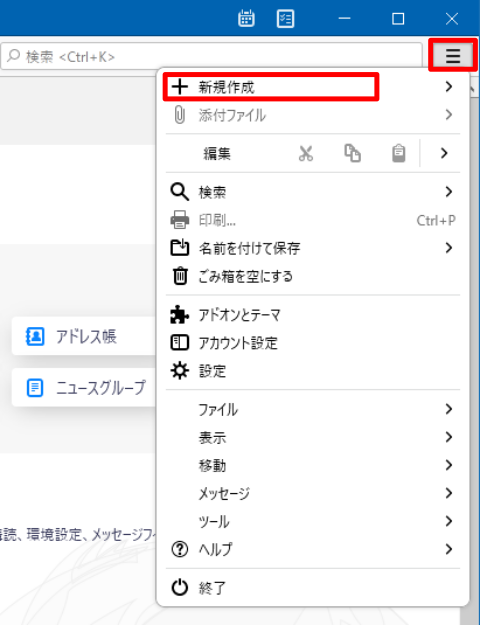This screenshot has width=480, height=625.
Task: Open the 表示 menu entry
Action: pos(313,437)
